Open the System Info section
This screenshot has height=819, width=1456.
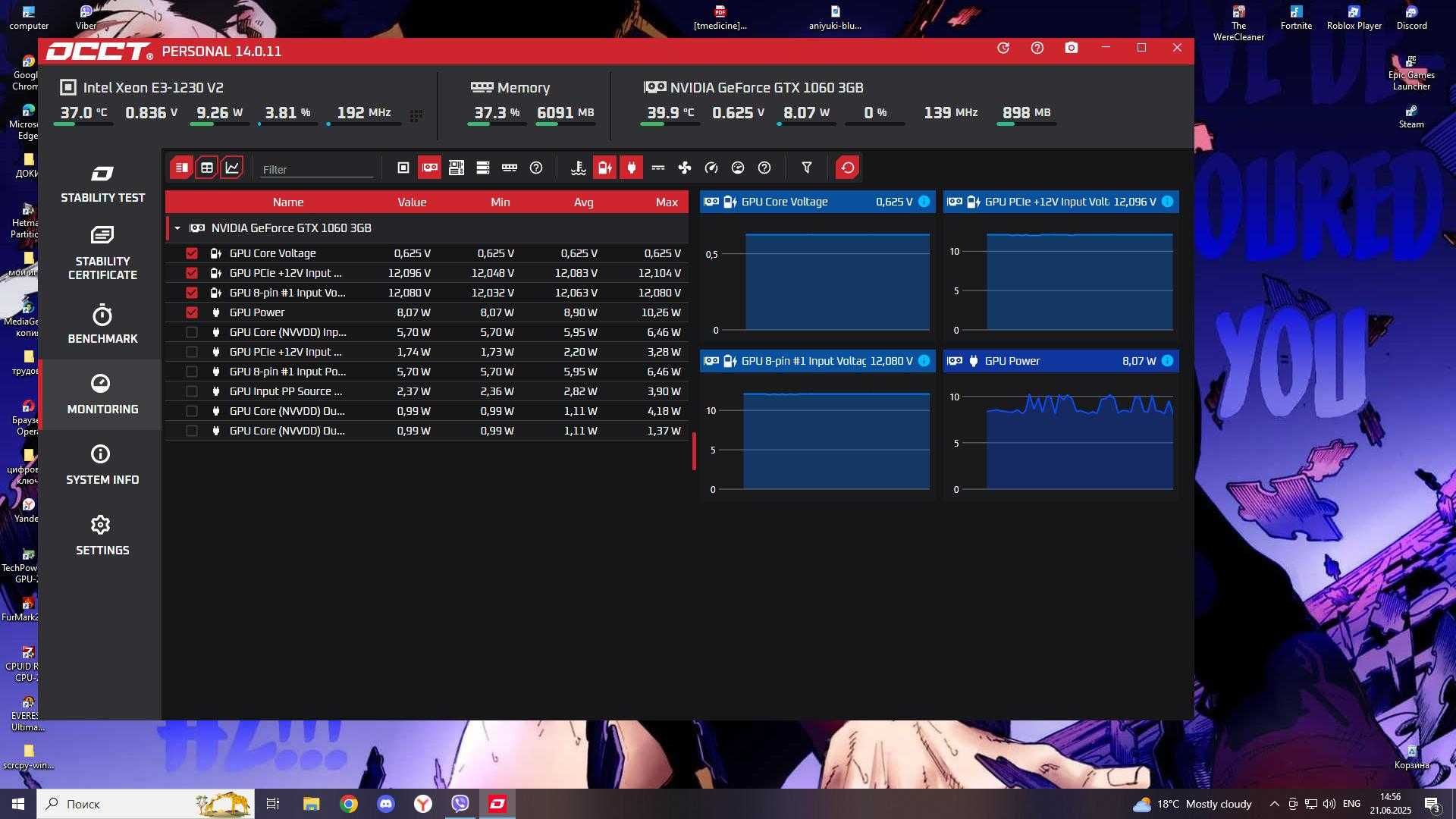click(102, 466)
